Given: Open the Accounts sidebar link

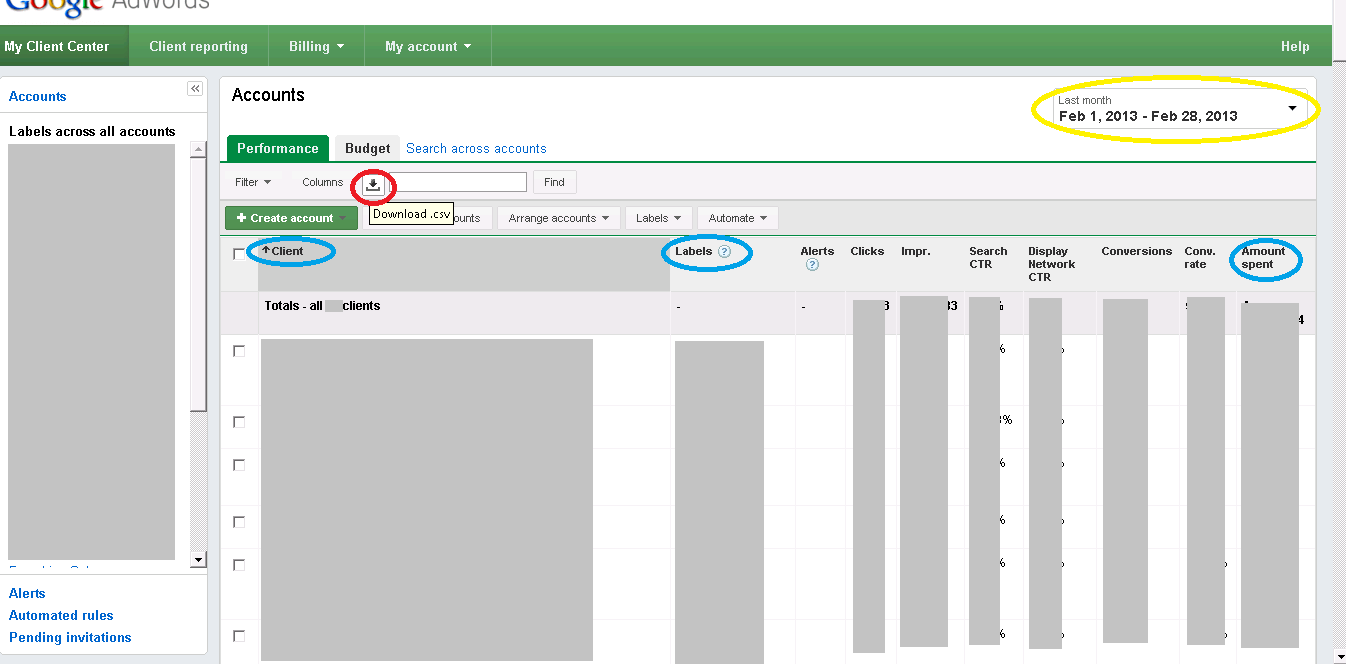Looking at the screenshot, I should (x=38, y=96).
